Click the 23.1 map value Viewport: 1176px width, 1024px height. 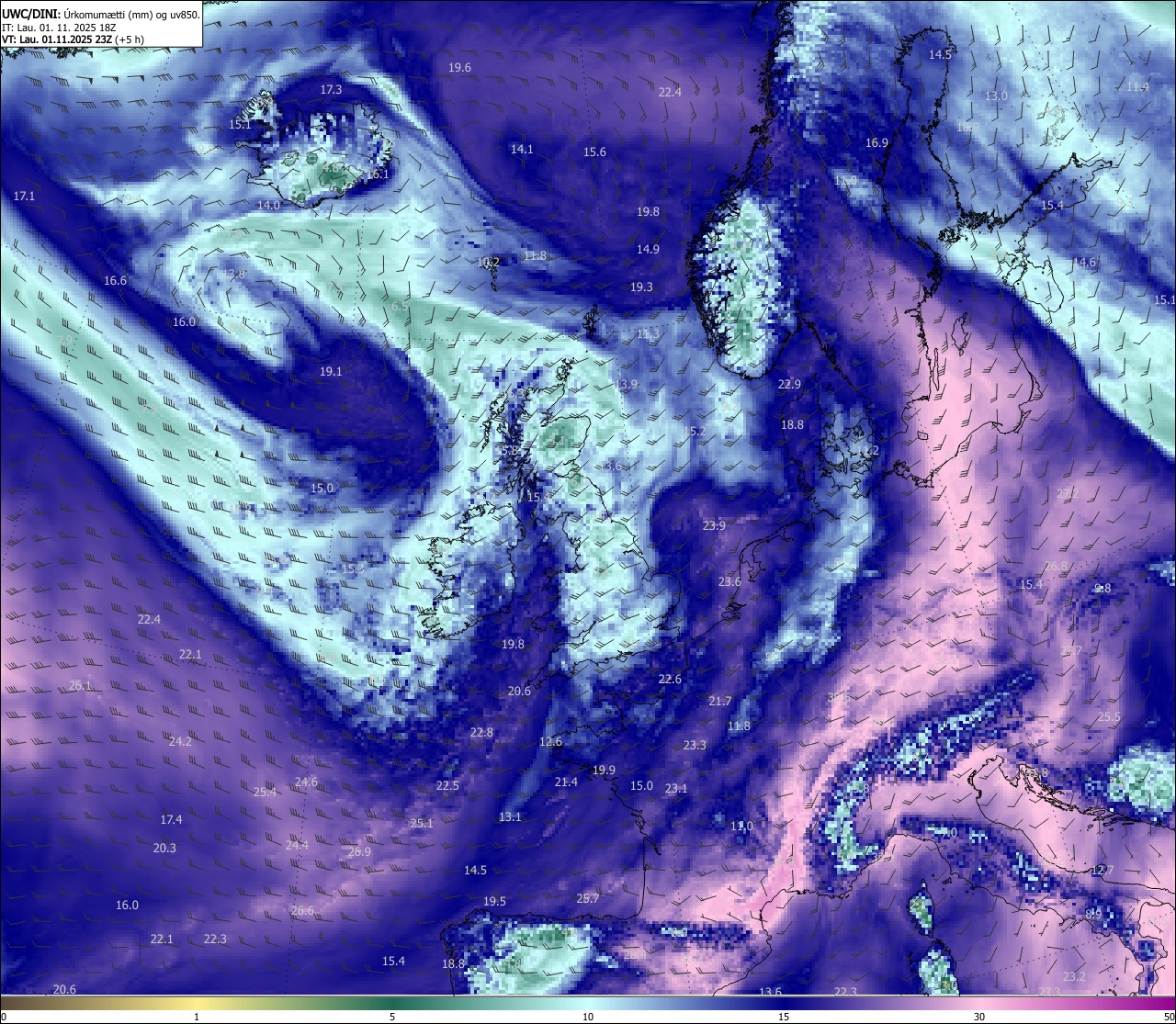click(676, 789)
